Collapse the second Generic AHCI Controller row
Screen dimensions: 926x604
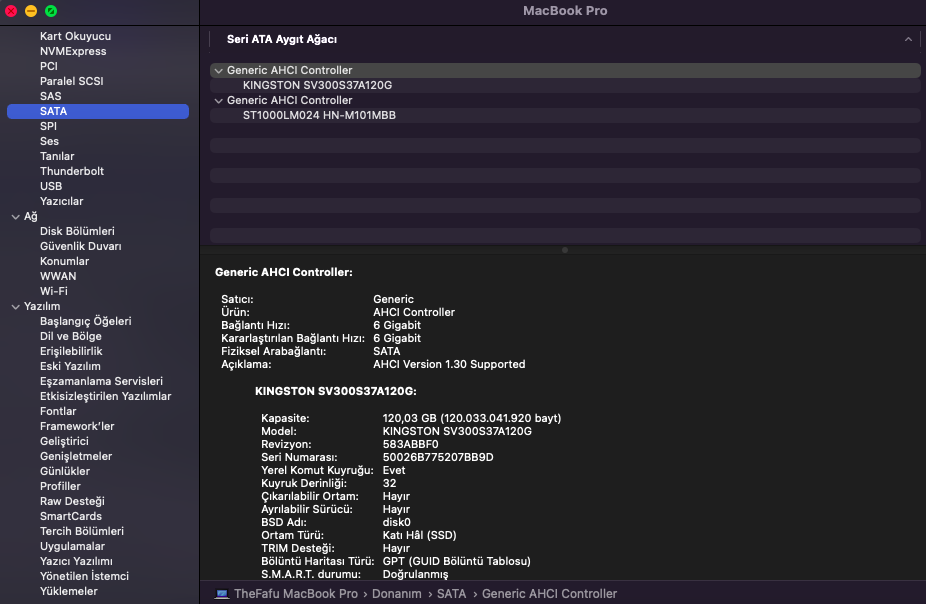coord(219,101)
